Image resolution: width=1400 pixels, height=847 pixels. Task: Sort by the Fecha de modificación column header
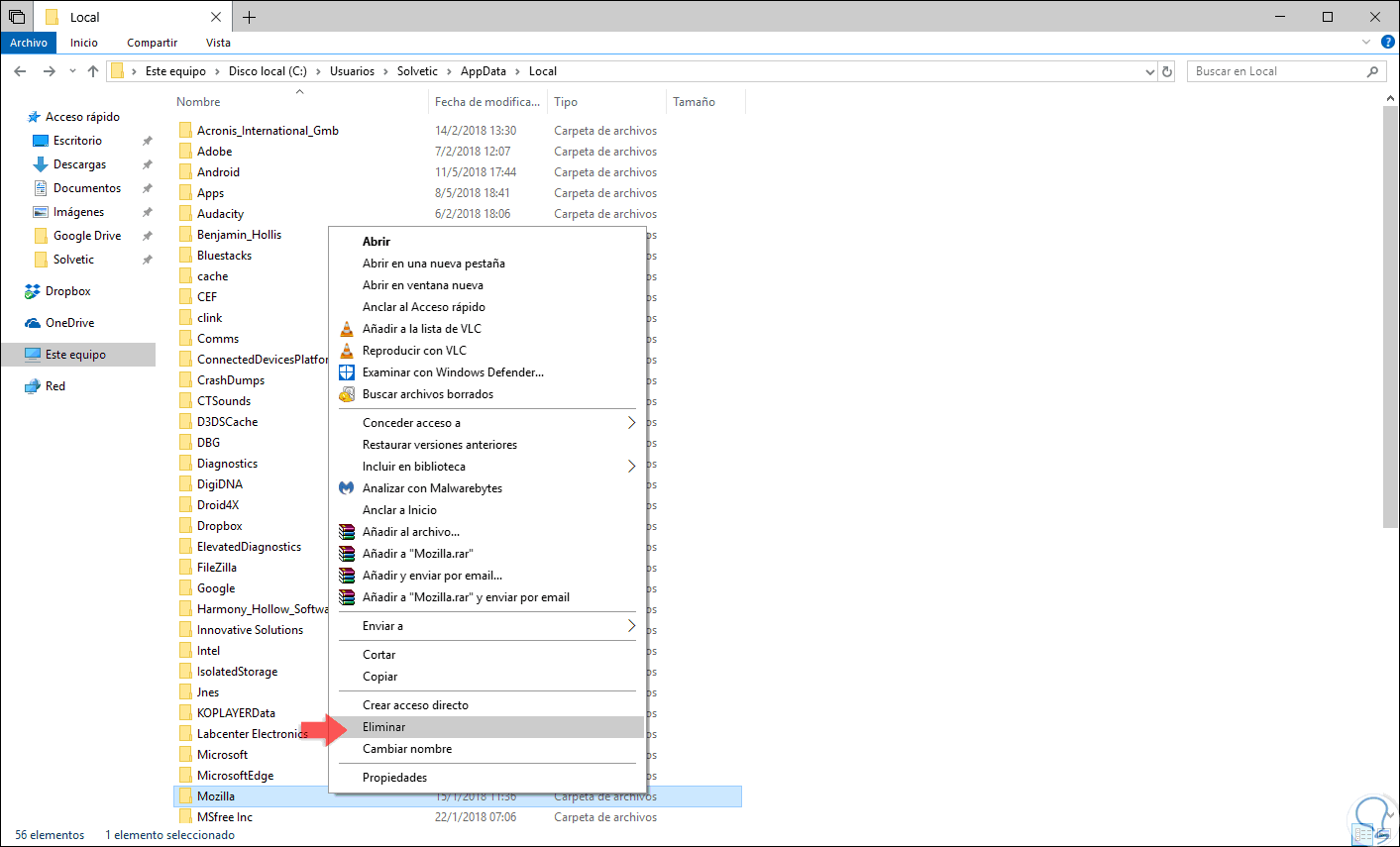[487, 102]
